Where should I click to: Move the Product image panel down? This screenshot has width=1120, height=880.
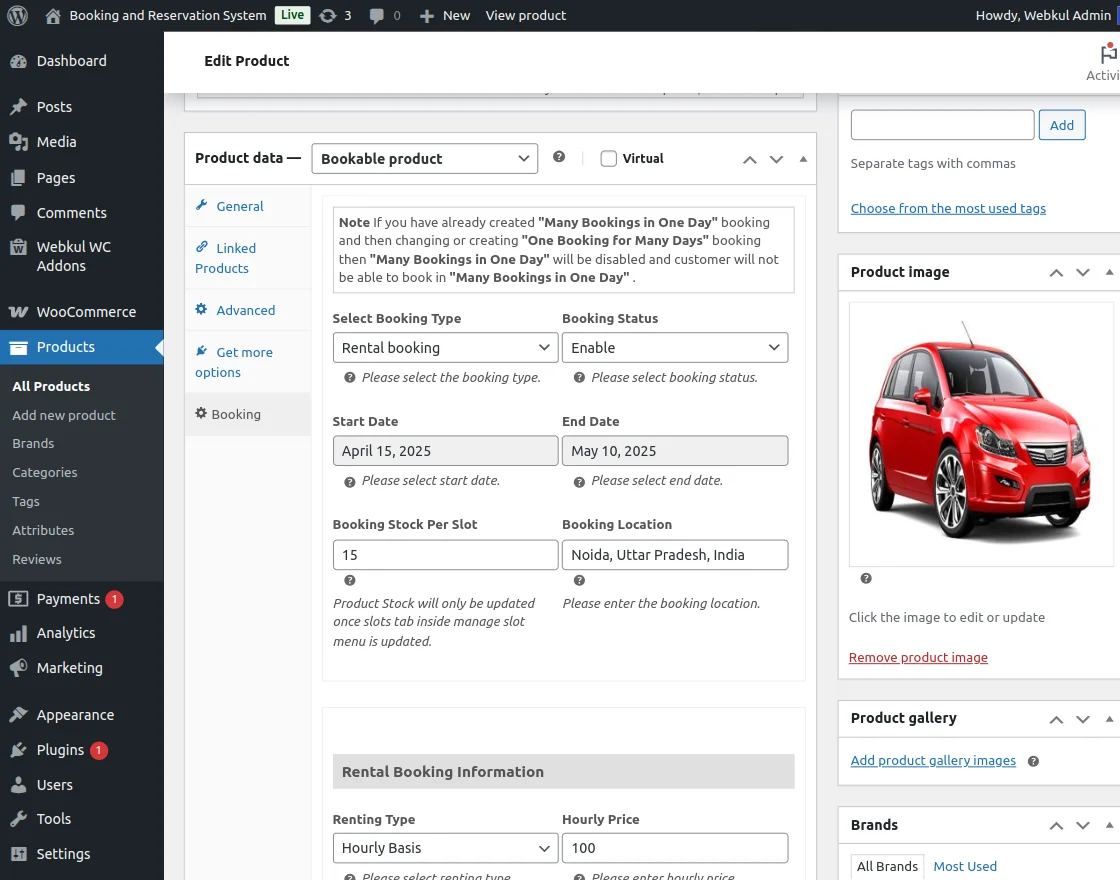click(x=1082, y=272)
